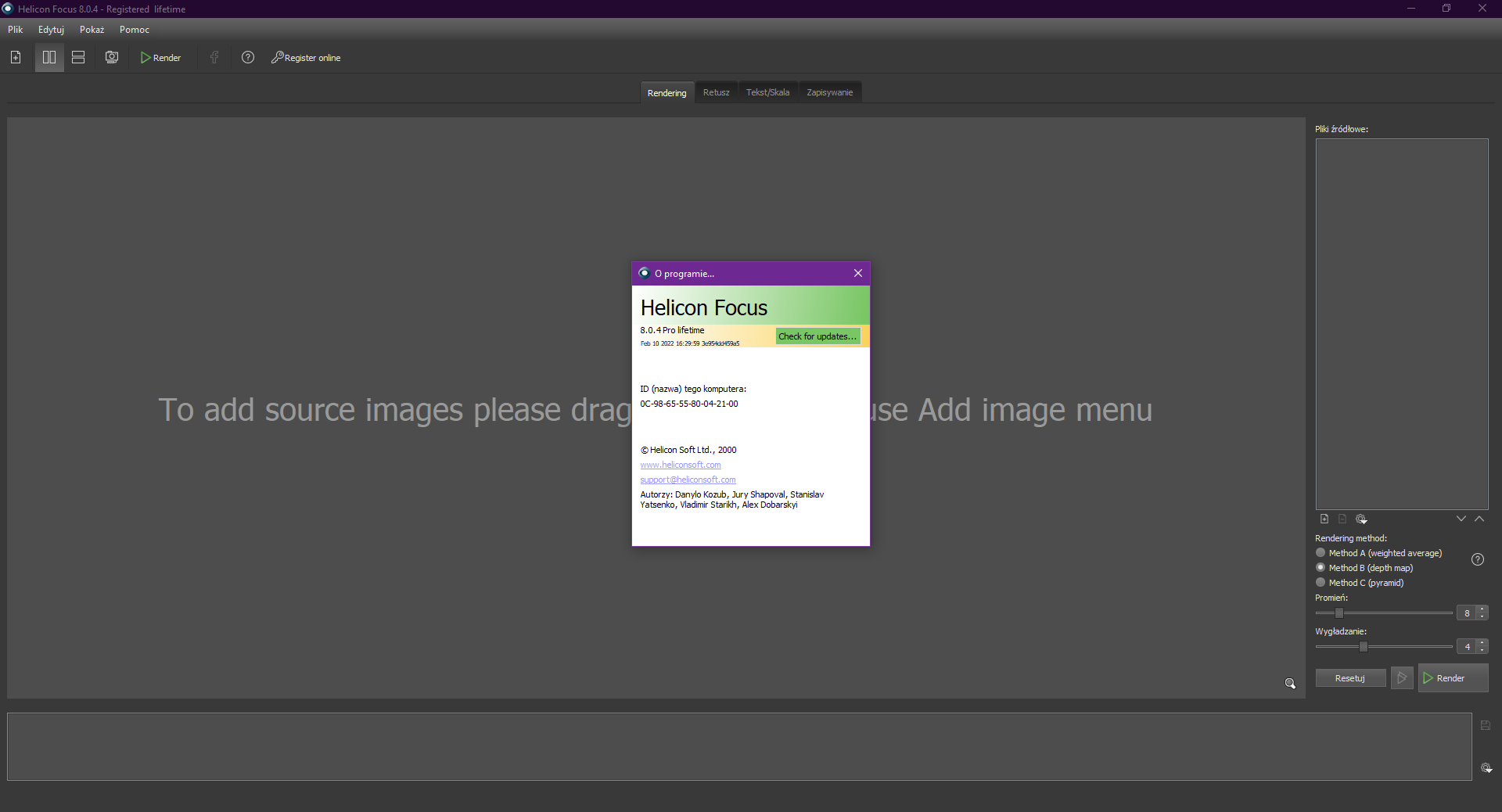Click the Facebook share toolbar icon

(214, 58)
